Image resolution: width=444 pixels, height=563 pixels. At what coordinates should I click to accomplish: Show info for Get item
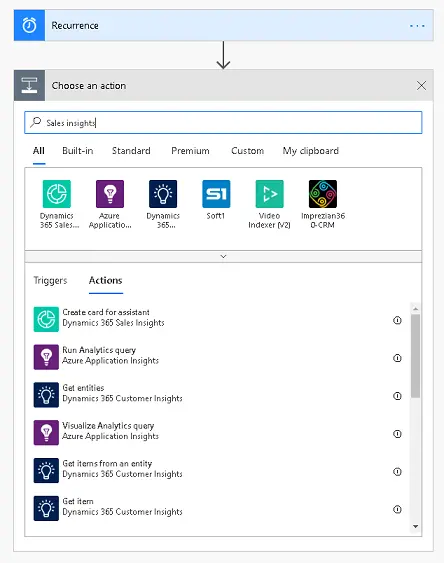397,509
